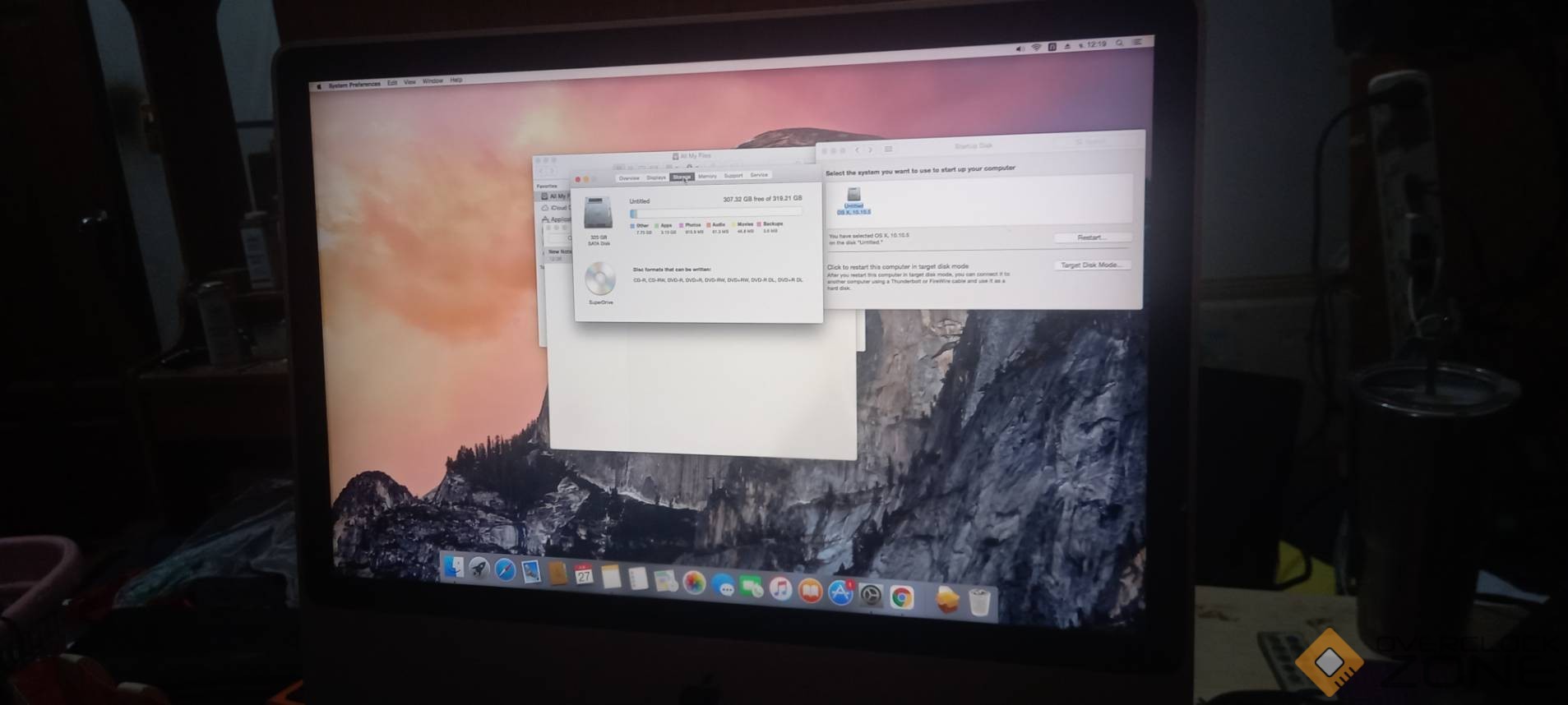
Task: Click '307.32 GB free of 319.21 GB' text
Action: pos(762,199)
